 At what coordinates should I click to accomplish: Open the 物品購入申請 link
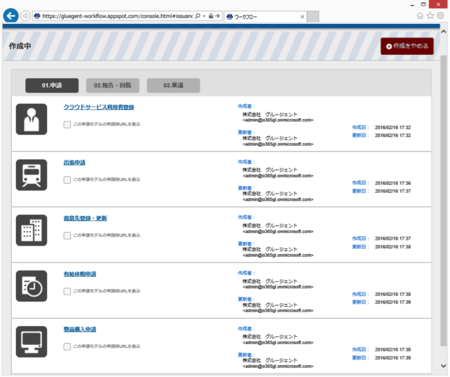80,329
